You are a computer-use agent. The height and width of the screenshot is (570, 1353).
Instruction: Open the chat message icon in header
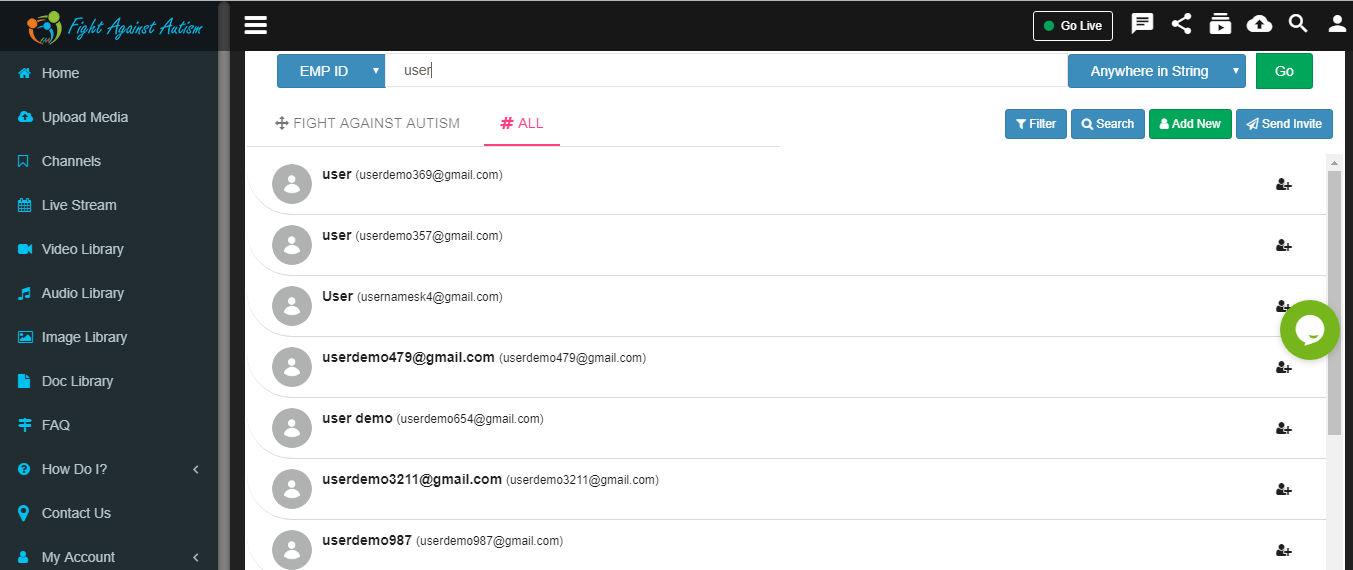1142,24
